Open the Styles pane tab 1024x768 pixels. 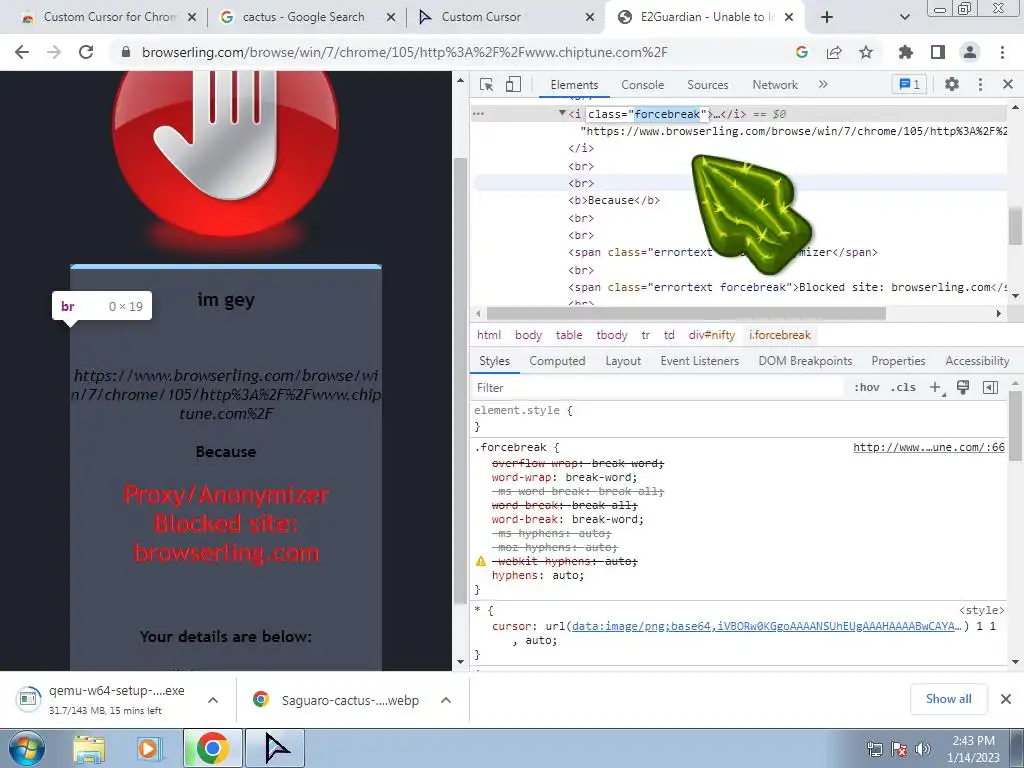coord(494,361)
